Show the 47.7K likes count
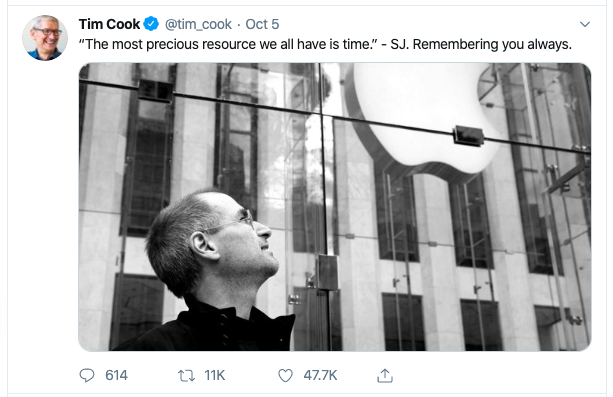Viewport: 613px width, 397px height. 320,375
